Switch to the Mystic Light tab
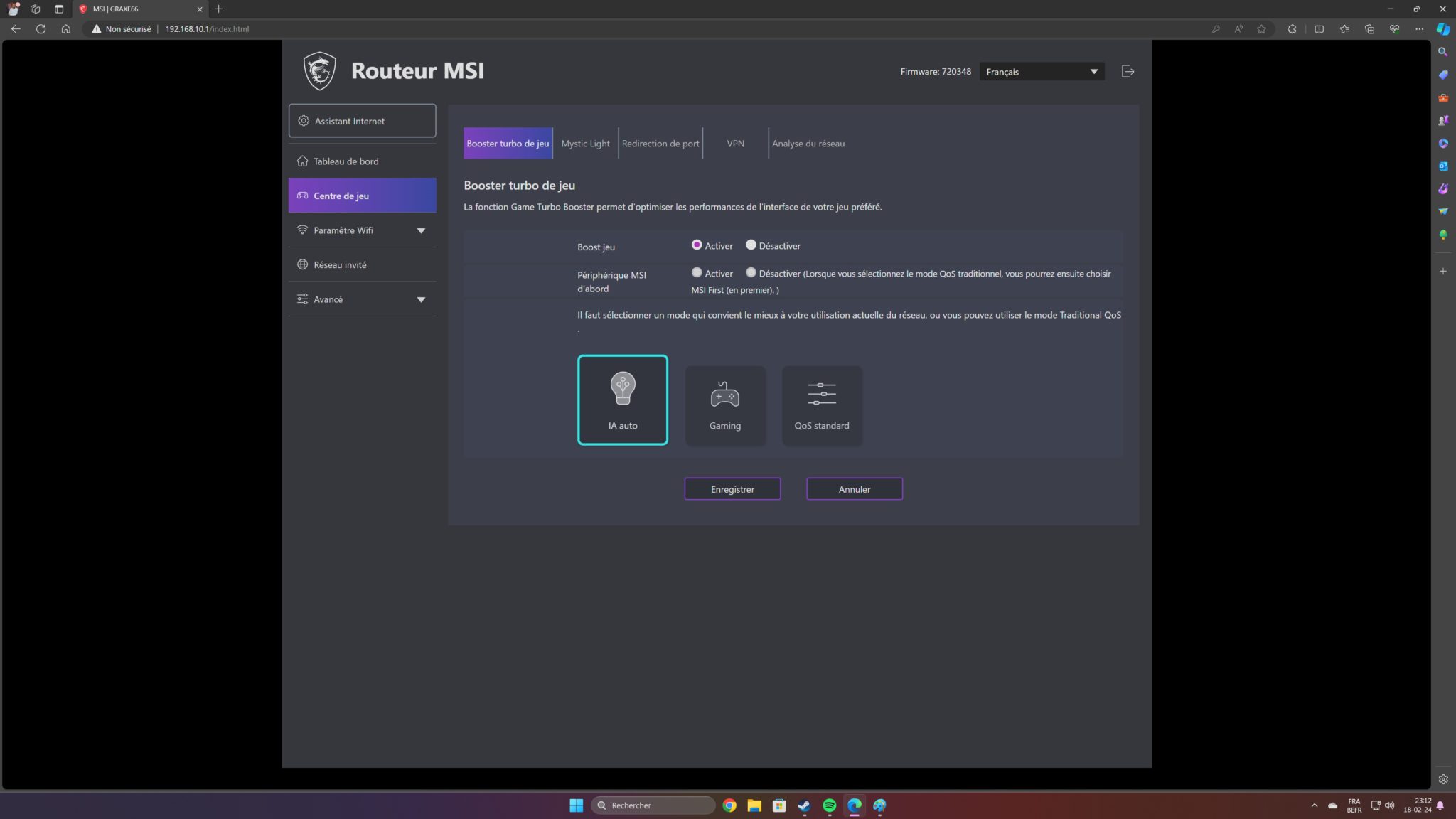The width and height of the screenshot is (1456, 819). (585, 144)
